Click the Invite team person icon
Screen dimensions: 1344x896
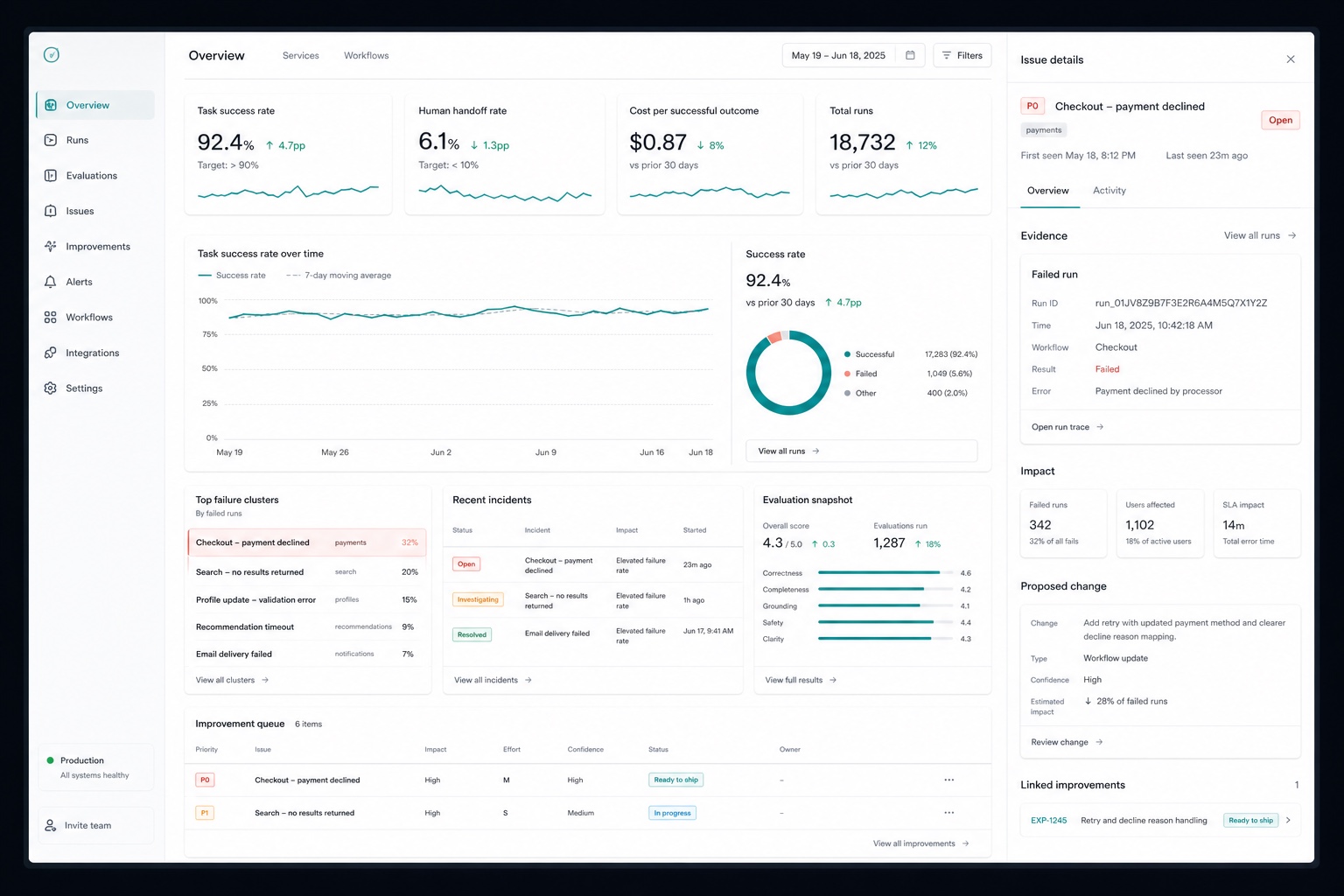tap(51, 825)
